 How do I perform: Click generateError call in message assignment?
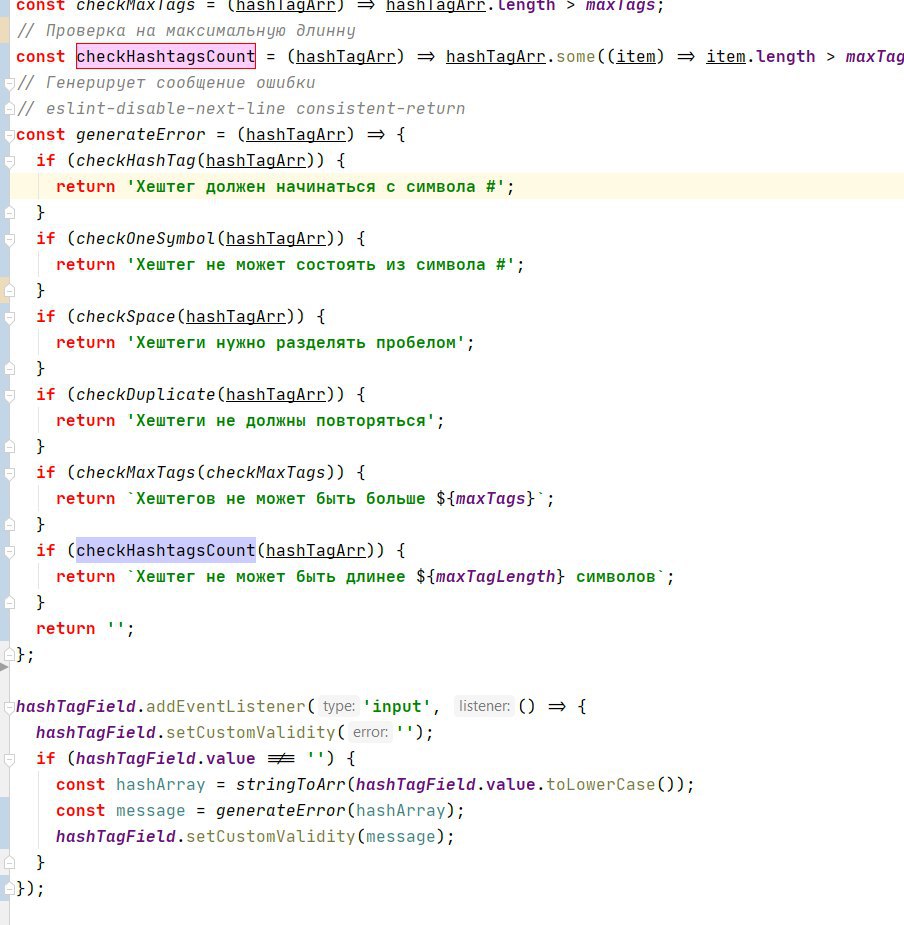coord(281,811)
